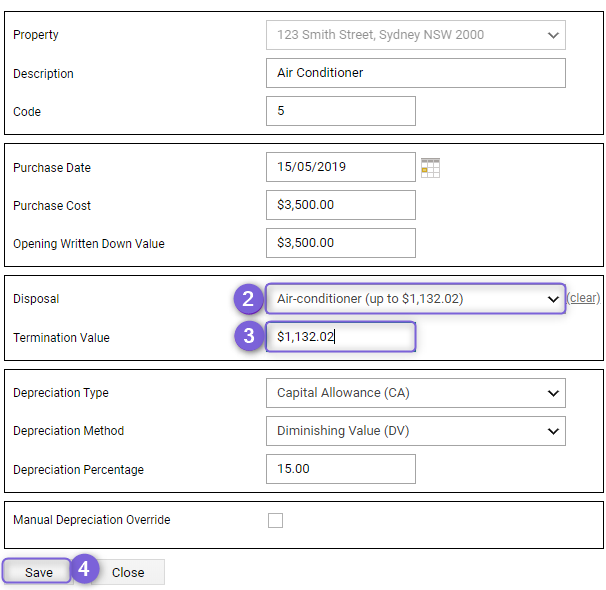606x590 pixels.
Task: Click the Code label
Action: [27, 112]
